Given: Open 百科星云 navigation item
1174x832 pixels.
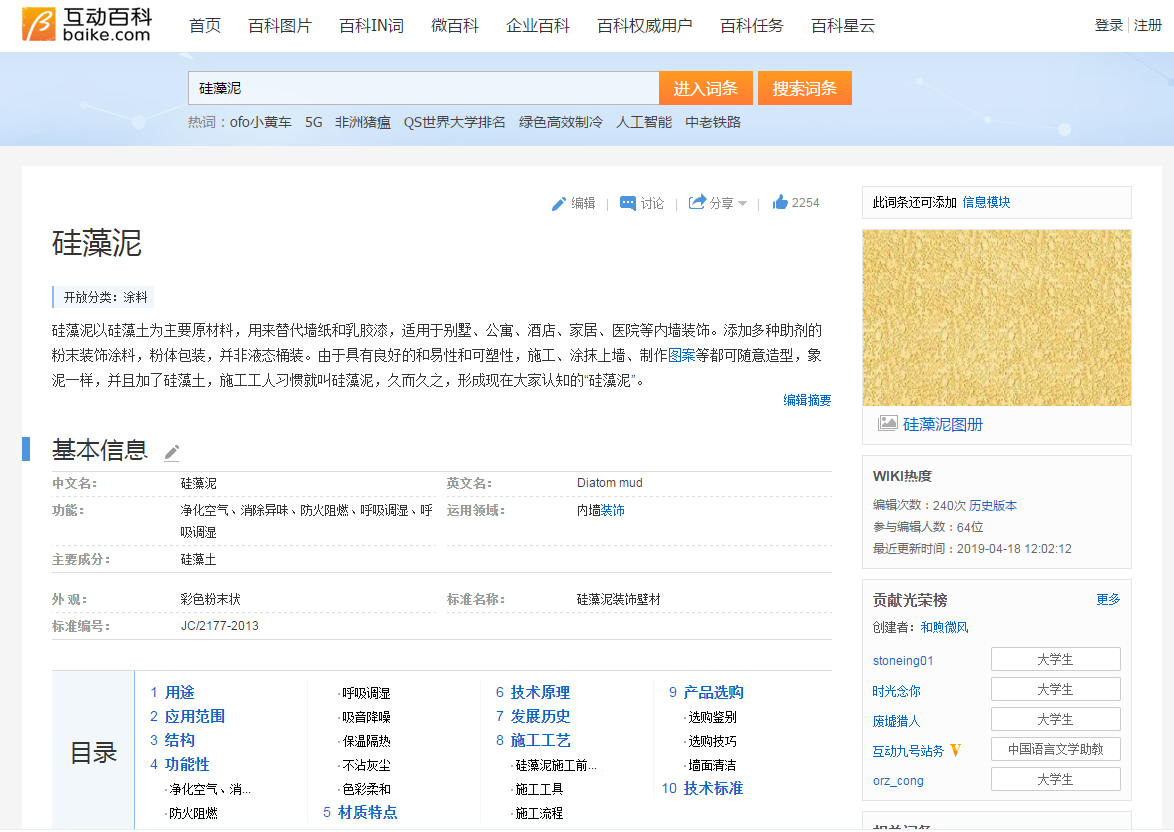Looking at the screenshot, I should tap(843, 26).
